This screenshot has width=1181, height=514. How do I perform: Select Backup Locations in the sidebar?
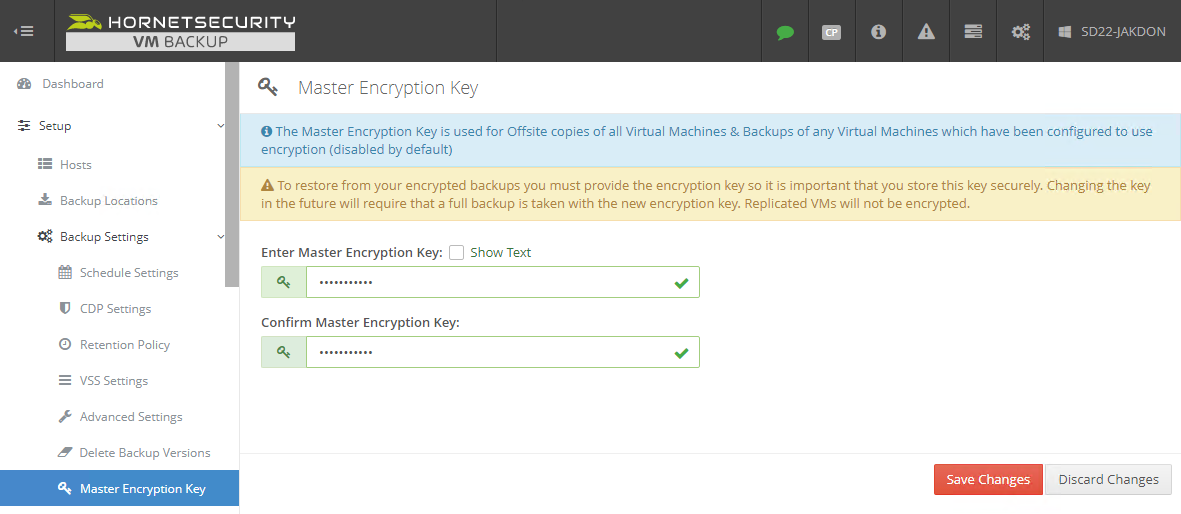click(x=108, y=201)
